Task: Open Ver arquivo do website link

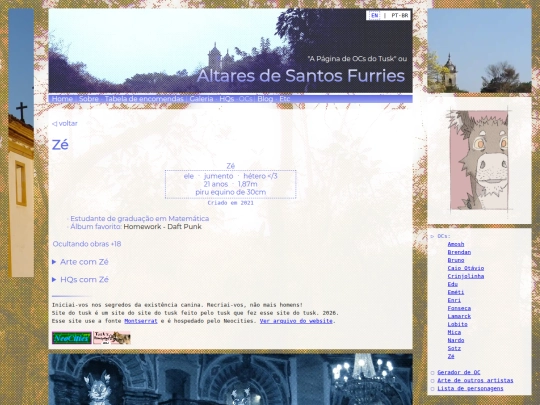Action: point(296,321)
